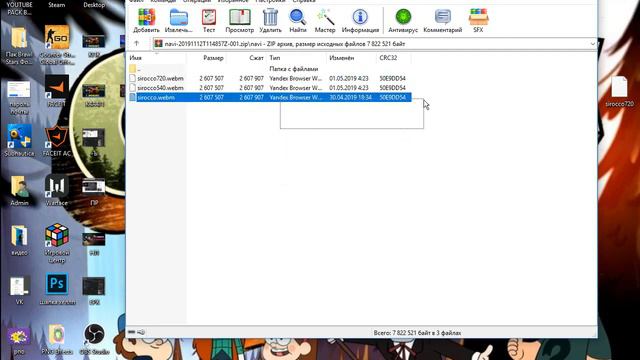Open the Игровой центр cube icon
640x360 pixels.
tap(57, 243)
